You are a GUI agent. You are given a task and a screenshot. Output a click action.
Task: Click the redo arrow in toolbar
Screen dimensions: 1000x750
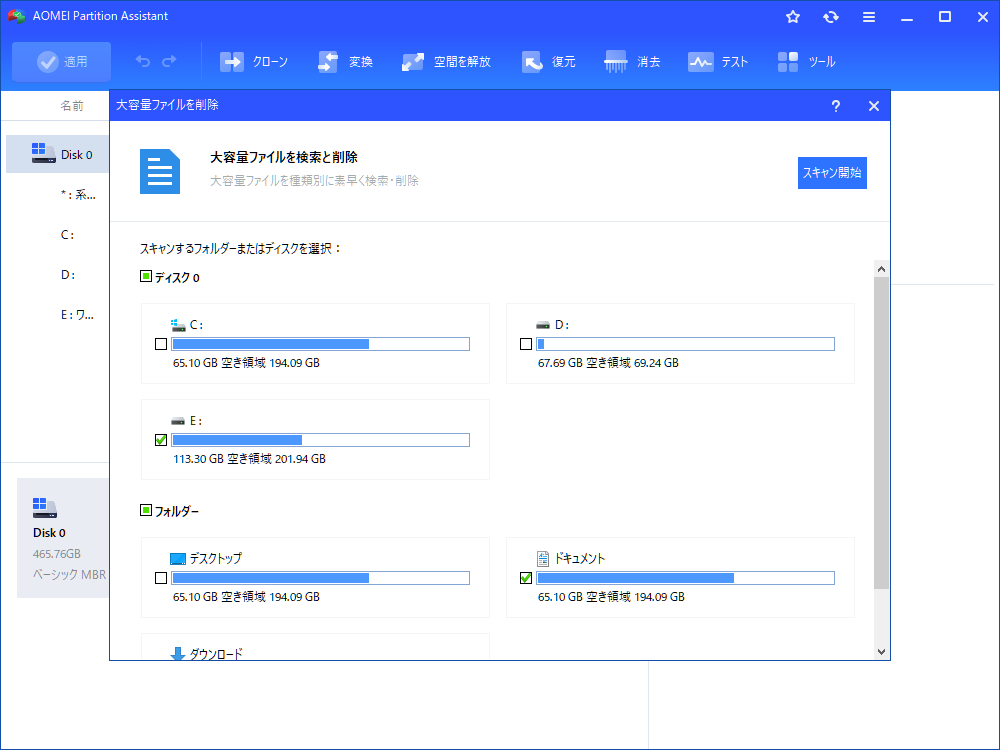pyautogui.click(x=170, y=61)
